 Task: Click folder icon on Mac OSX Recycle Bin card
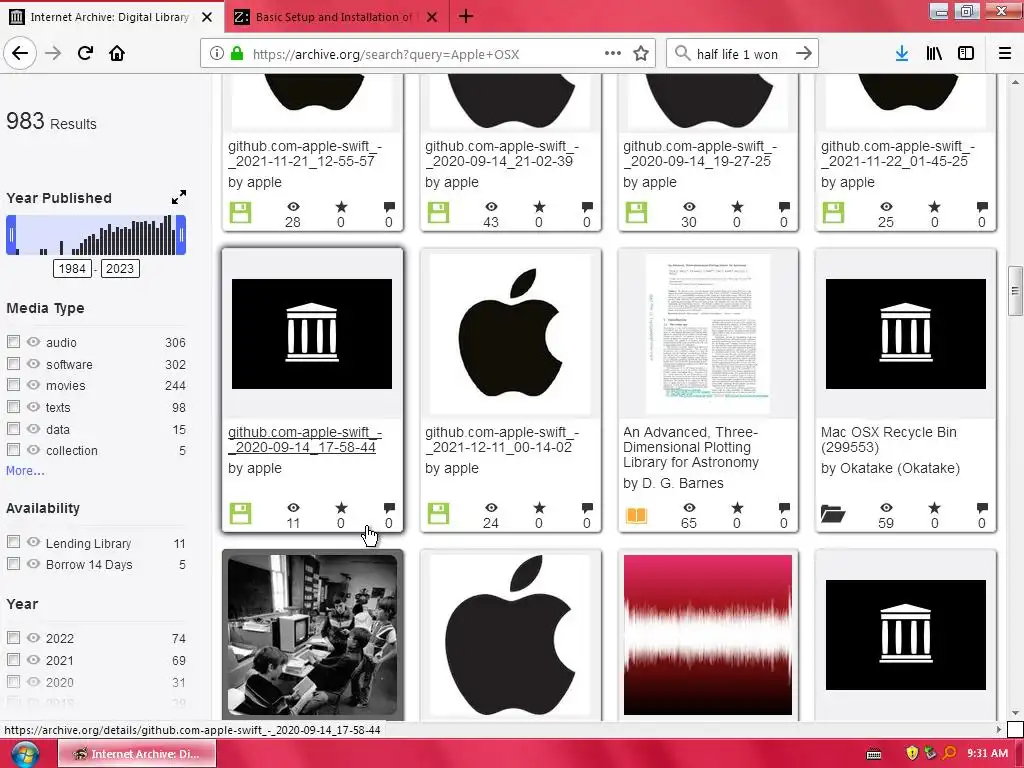(833, 514)
